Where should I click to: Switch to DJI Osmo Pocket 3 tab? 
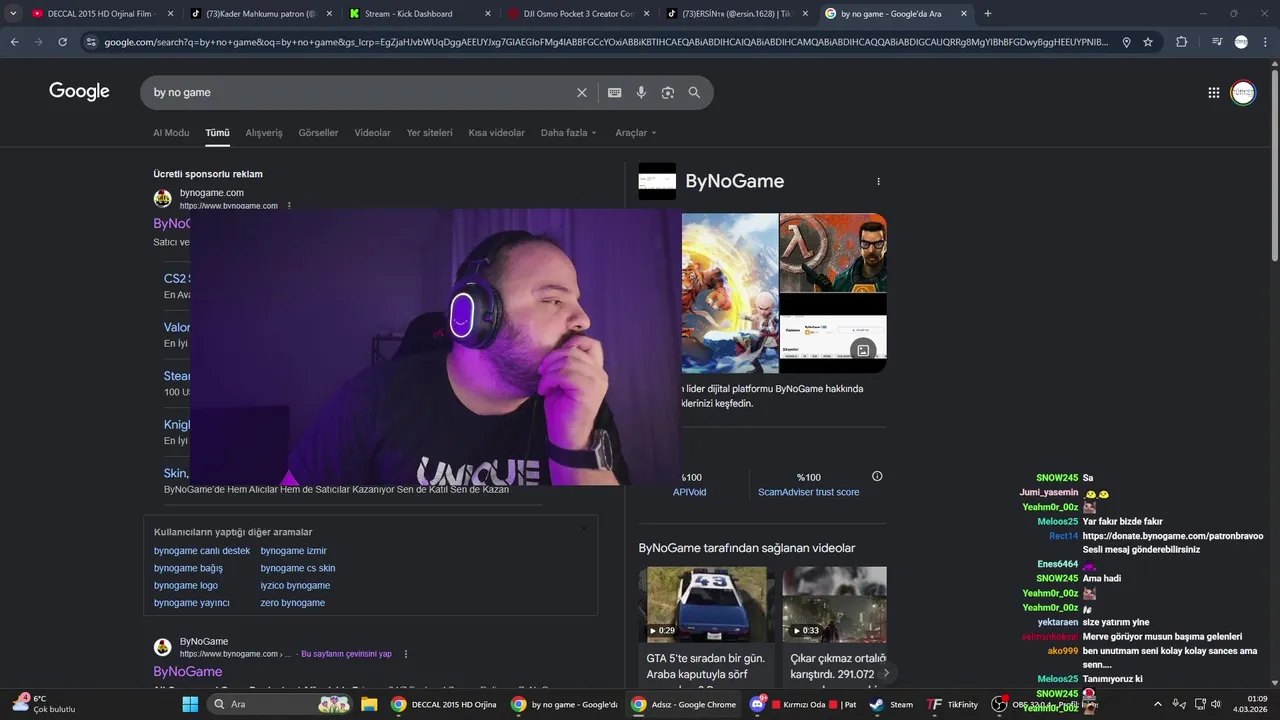tap(578, 14)
